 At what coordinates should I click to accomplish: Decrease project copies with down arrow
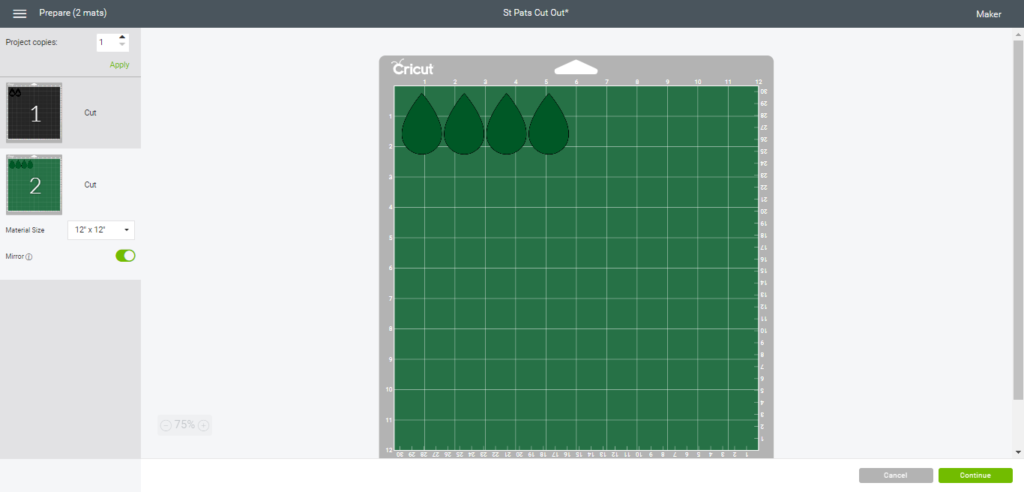tap(122, 46)
